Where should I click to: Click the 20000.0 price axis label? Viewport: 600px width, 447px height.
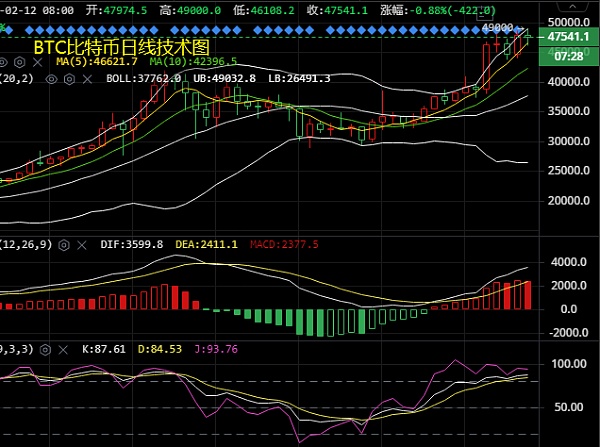pos(569,201)
